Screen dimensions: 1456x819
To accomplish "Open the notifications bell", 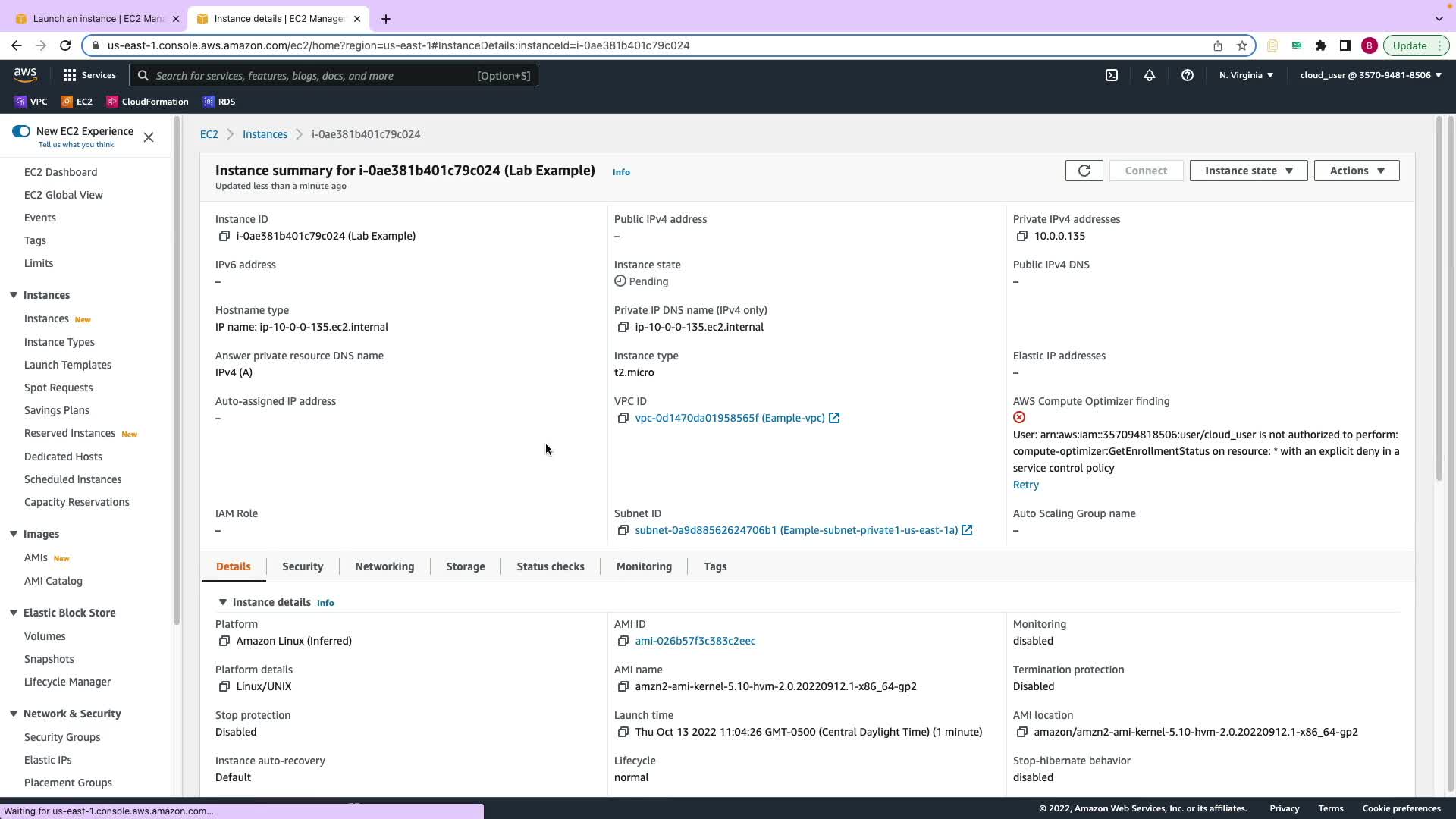I will 1149,75.
